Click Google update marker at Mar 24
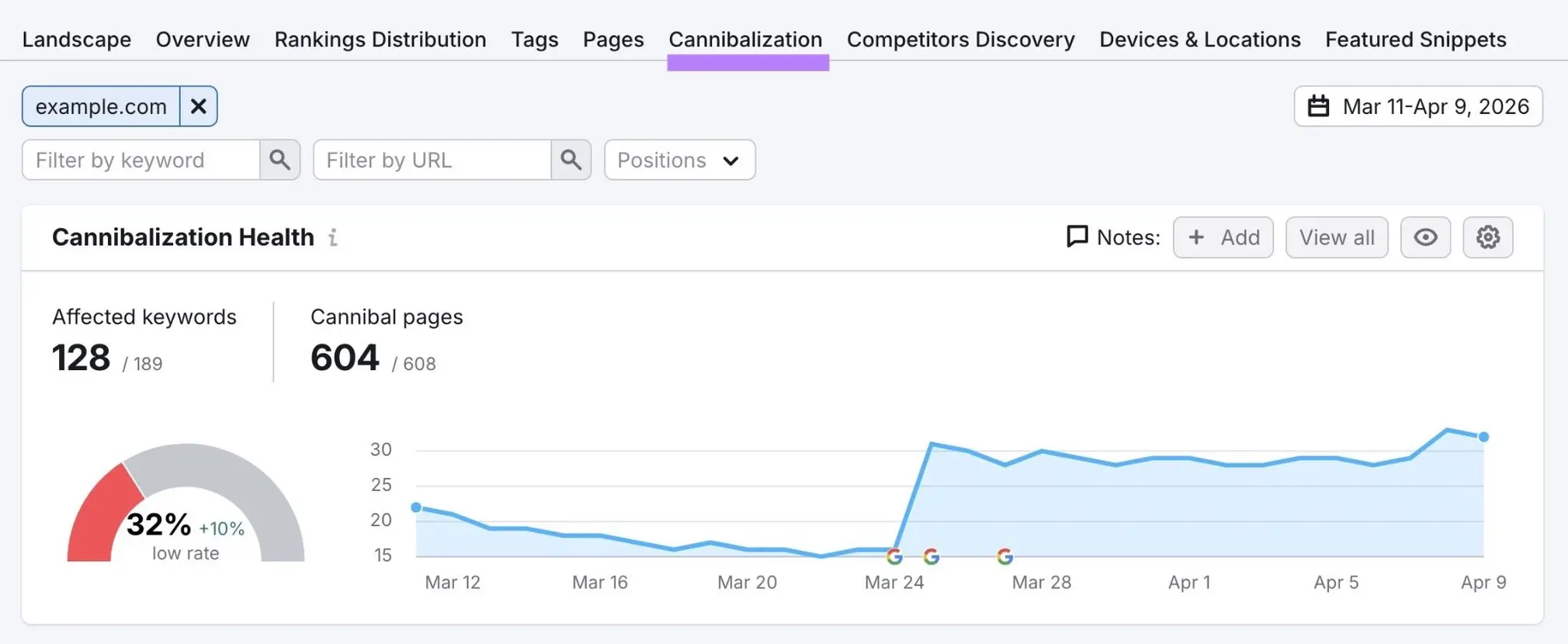1568x644 pixels. pyautogui.click(x=894, y=556)
